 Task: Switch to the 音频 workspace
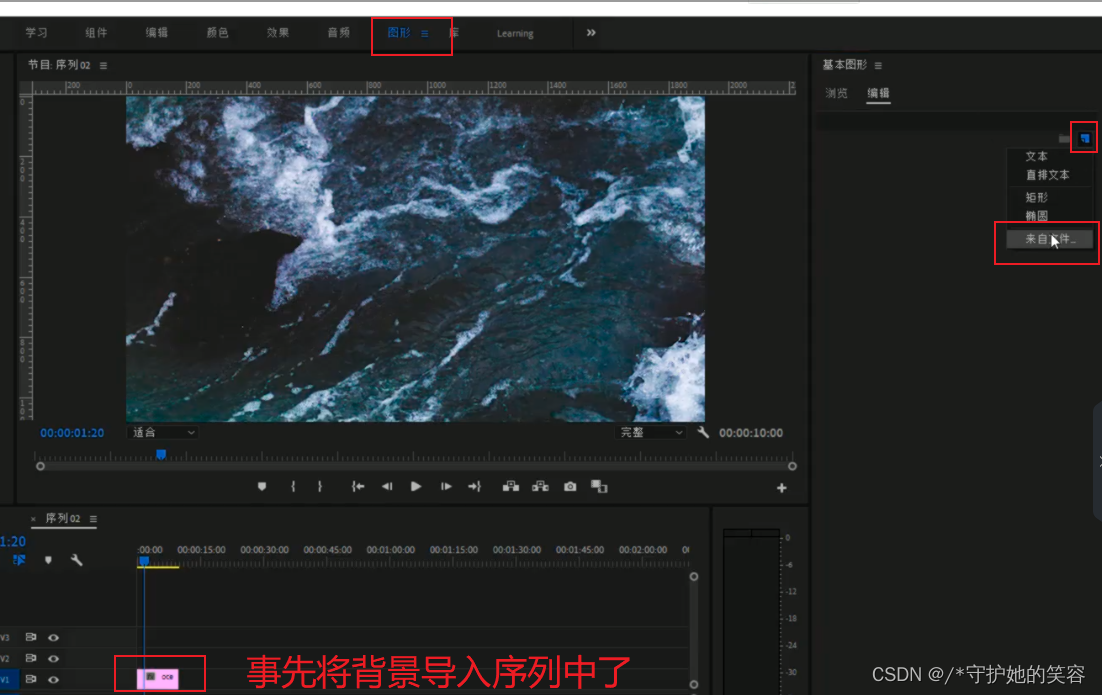[339, 32]
